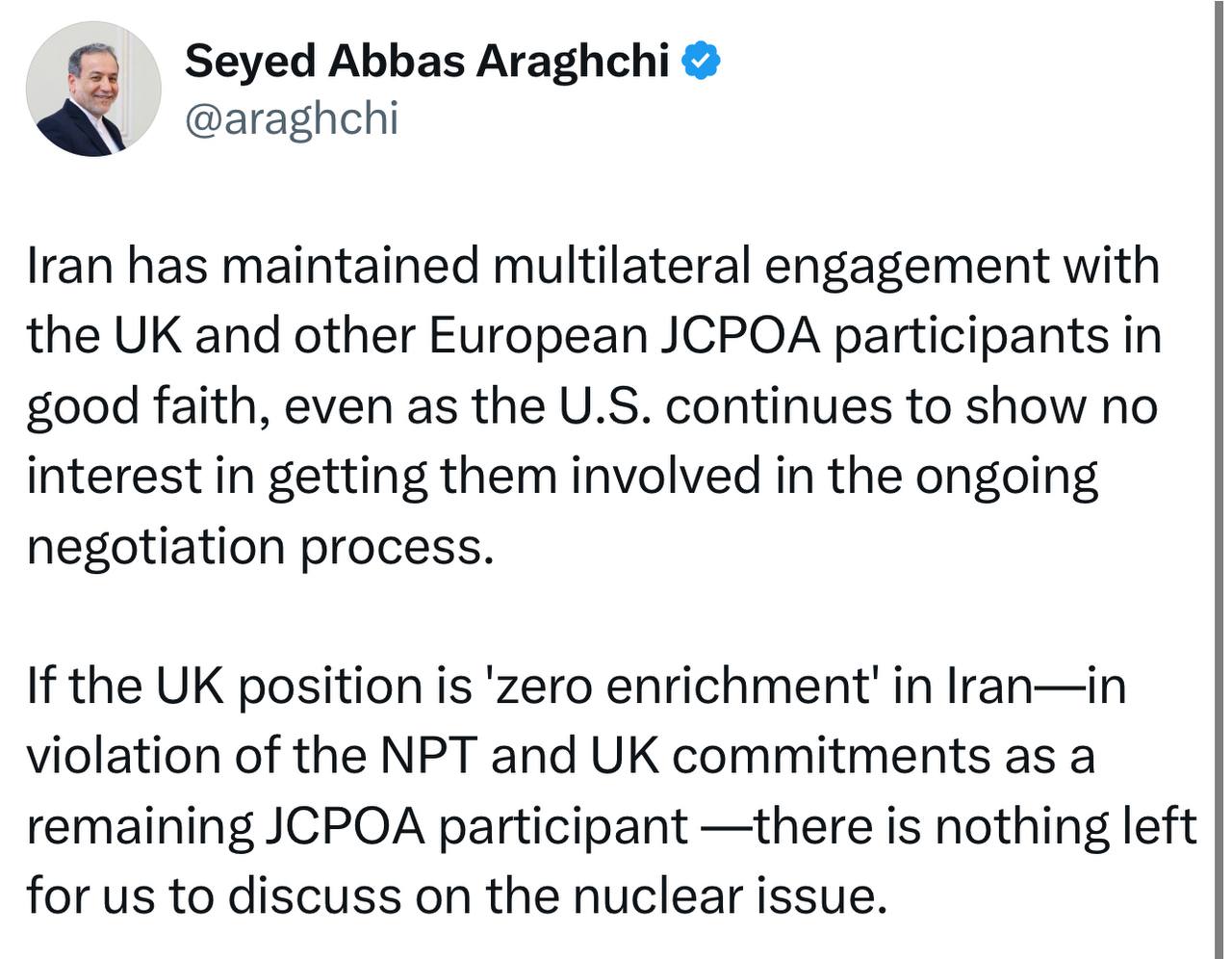The height and width of the screenshot is (959, 1232).
Task: Select the word commitments in the tweet
Action: (832, 756)
